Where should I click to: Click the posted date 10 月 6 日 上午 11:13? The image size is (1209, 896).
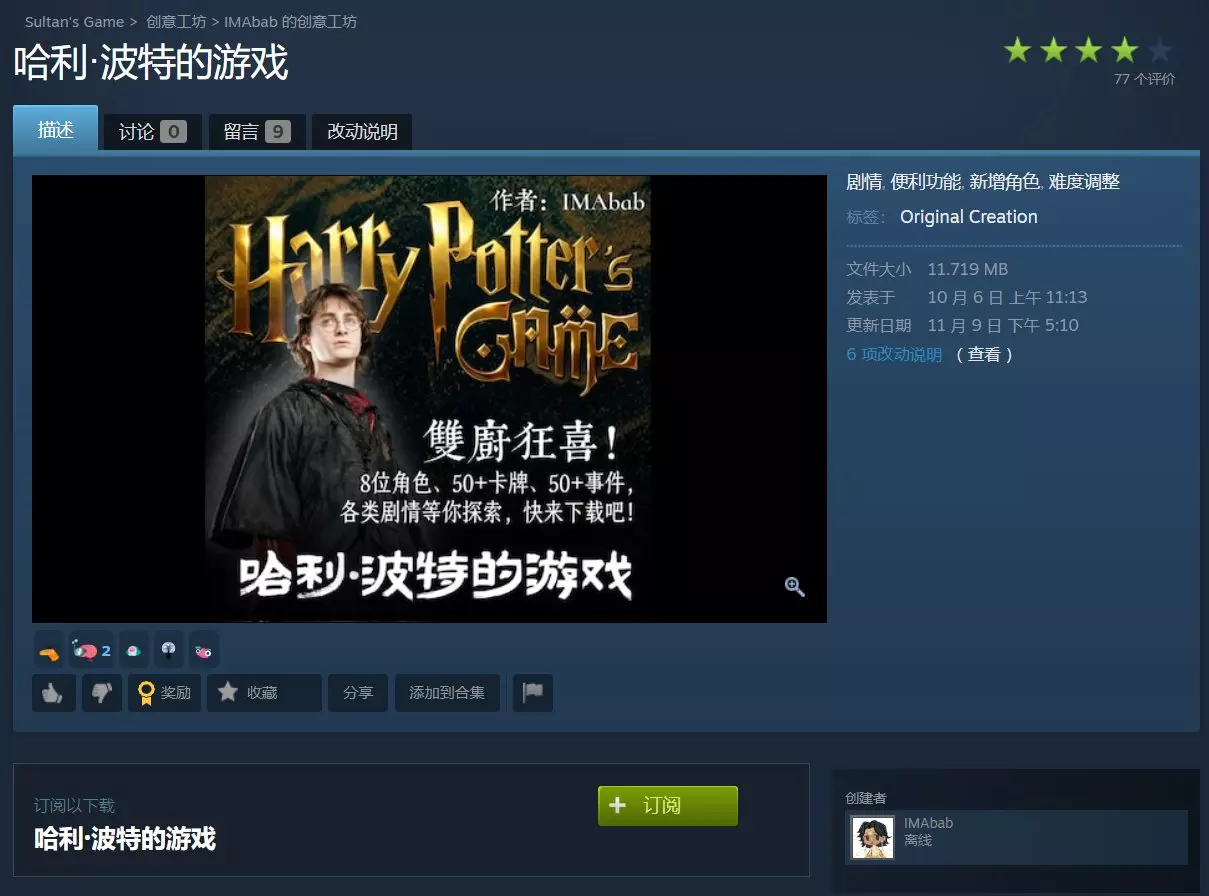[x=1007, y=297]
